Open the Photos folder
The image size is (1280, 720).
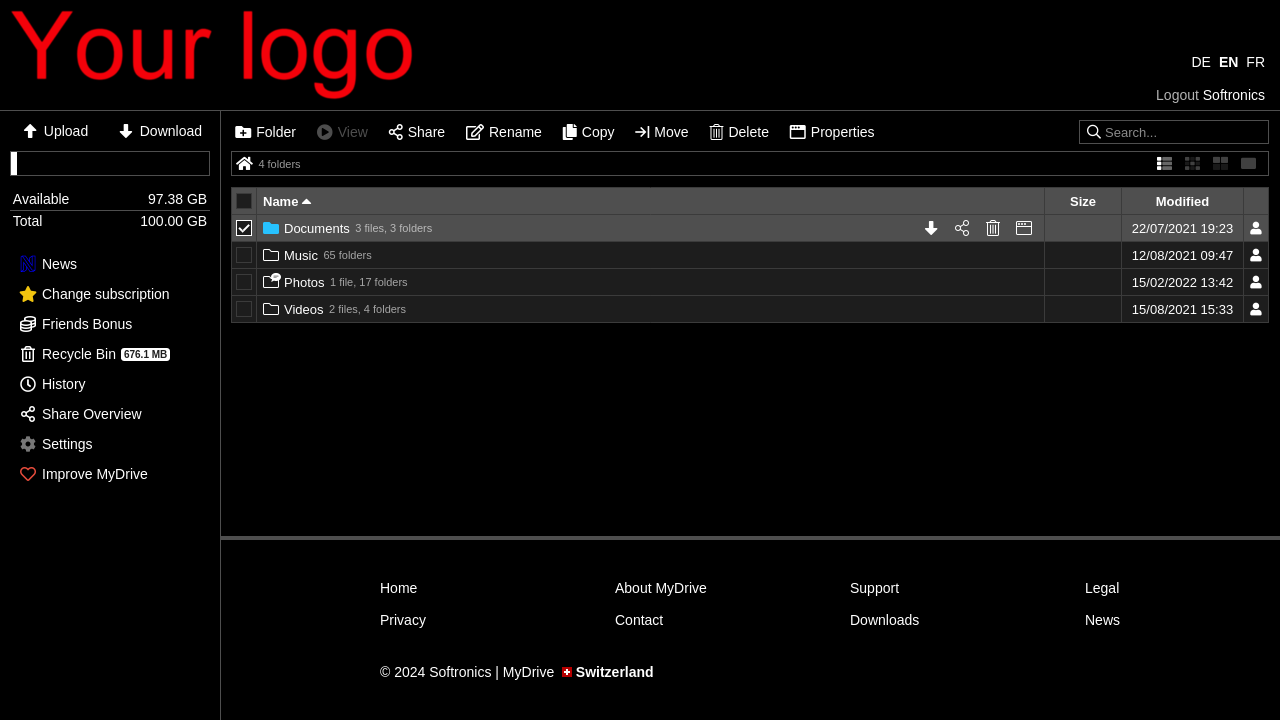point(304,282)
